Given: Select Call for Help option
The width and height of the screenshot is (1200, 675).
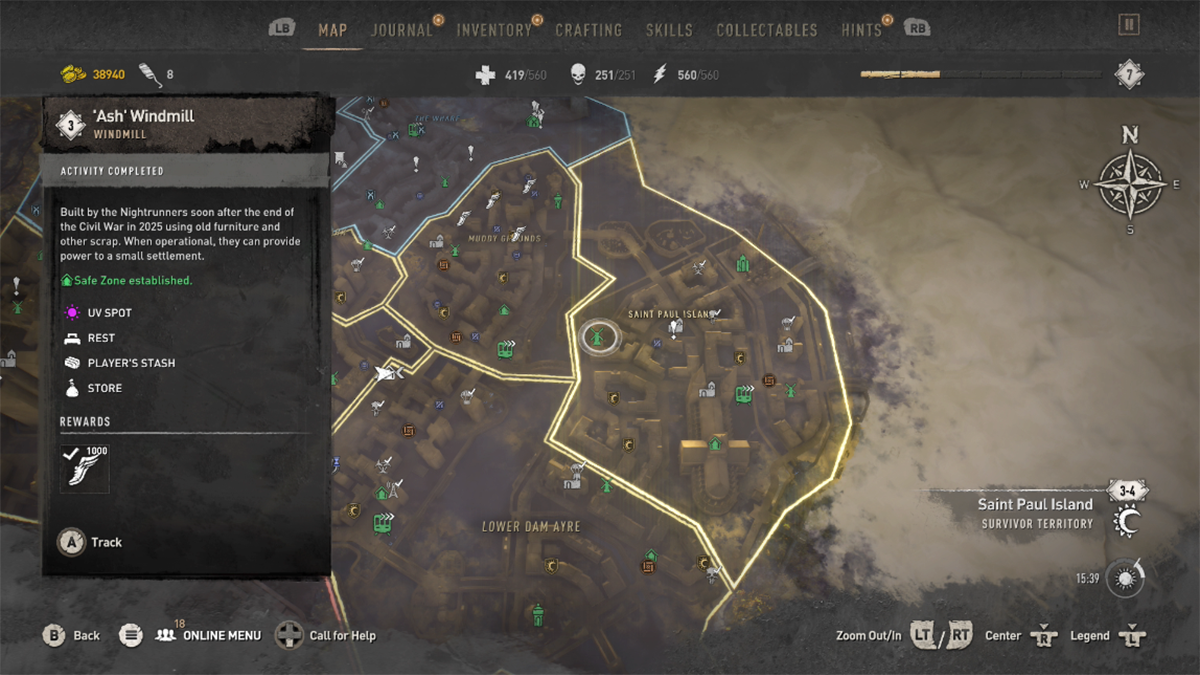Looking at the screenshot, I should coord(326,635).
